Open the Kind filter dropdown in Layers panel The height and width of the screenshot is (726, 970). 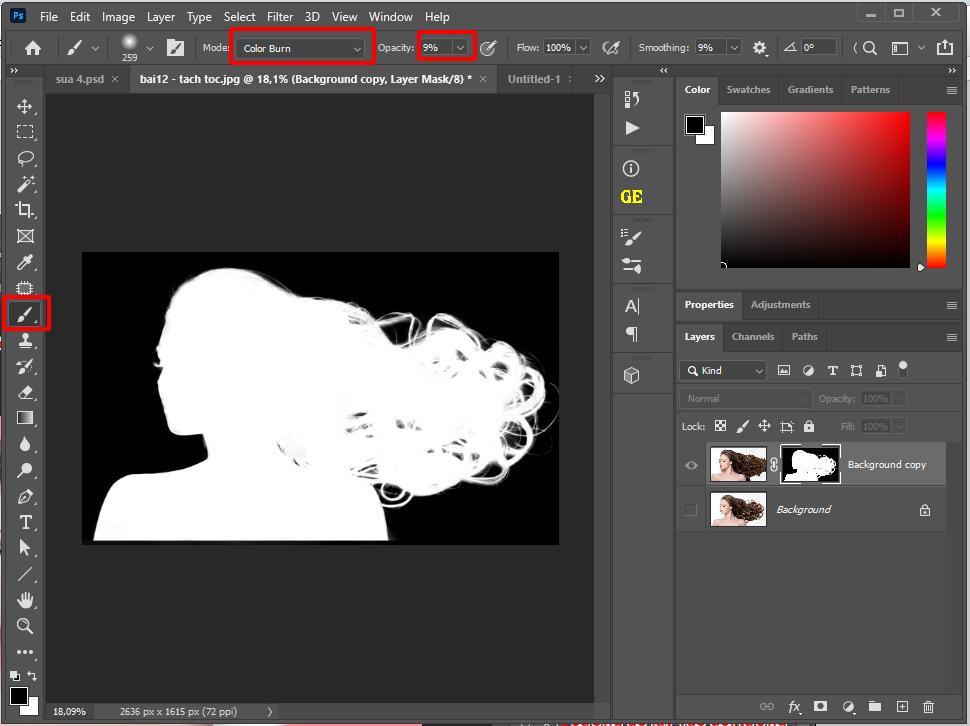click(x=722, y=370)
